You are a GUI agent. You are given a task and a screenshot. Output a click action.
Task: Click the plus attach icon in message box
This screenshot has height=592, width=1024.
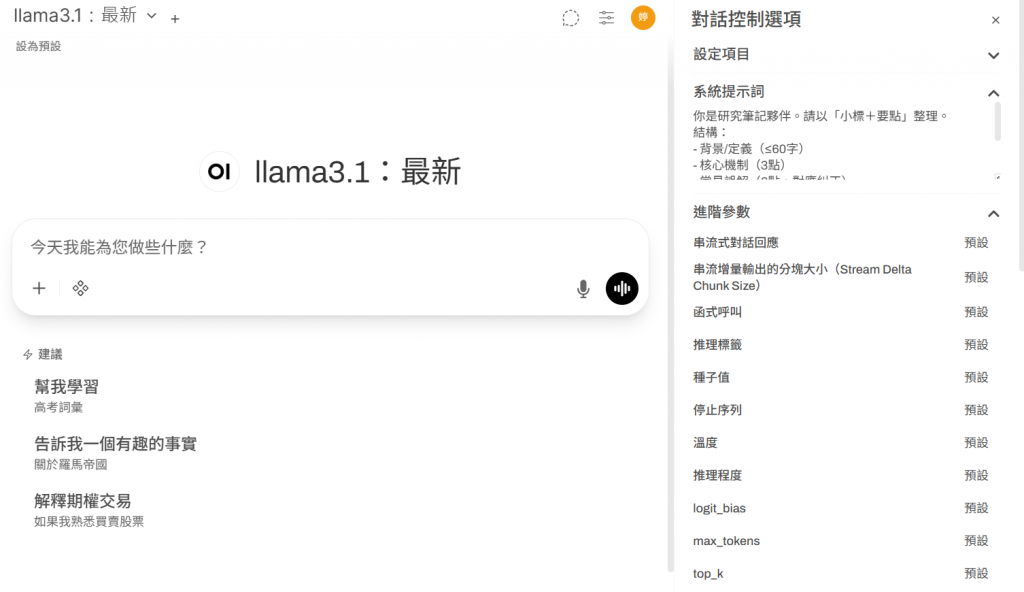(39, 288)
